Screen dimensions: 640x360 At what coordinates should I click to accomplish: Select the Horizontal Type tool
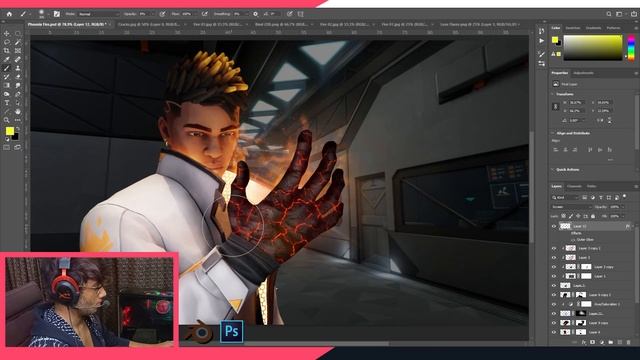coord(7,103)
